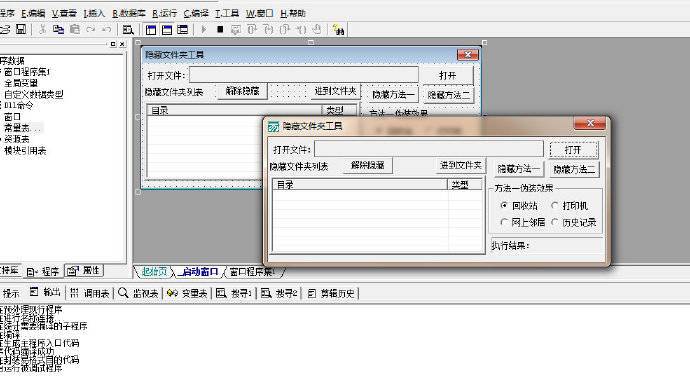Switch to the 起始页 editor tab

point(154,272)
